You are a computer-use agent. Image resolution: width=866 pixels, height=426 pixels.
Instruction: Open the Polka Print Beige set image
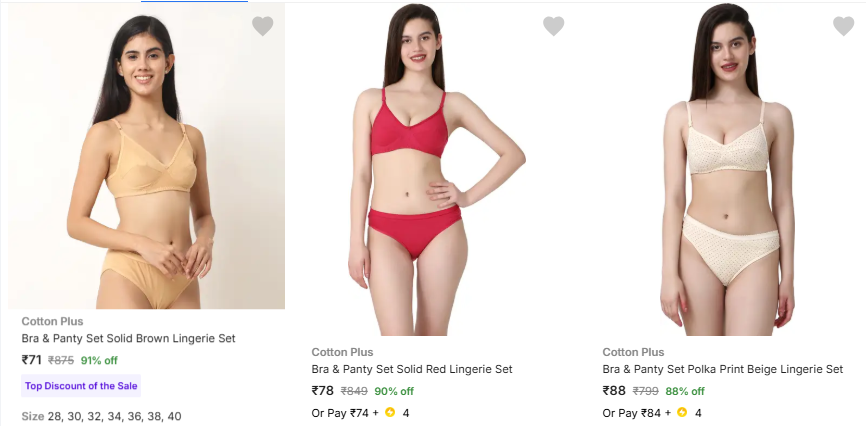click(x=727, y=170)
